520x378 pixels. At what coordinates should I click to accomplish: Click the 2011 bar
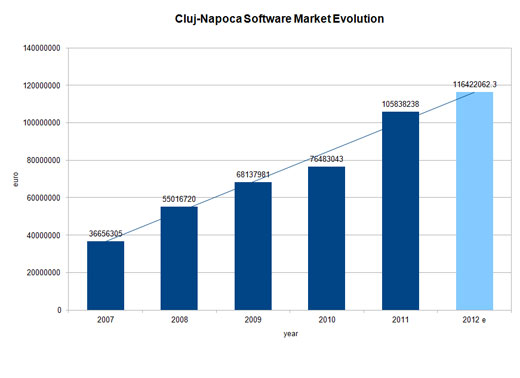pos(400,211)
